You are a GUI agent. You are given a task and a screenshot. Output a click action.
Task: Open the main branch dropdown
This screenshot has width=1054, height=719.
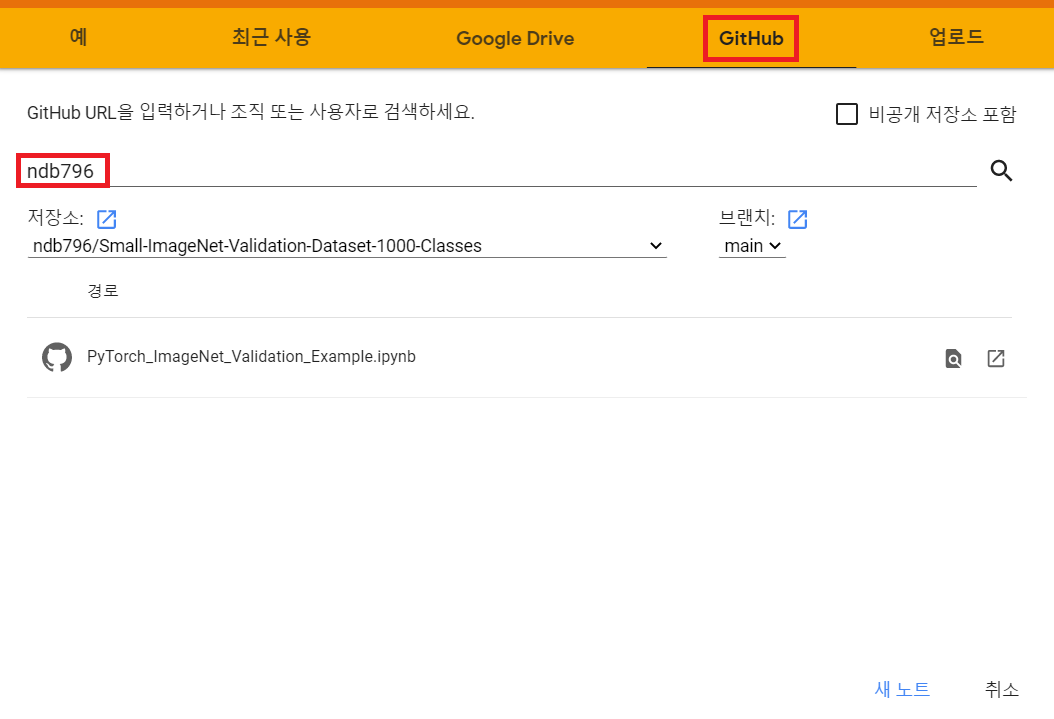coord(752,246)
